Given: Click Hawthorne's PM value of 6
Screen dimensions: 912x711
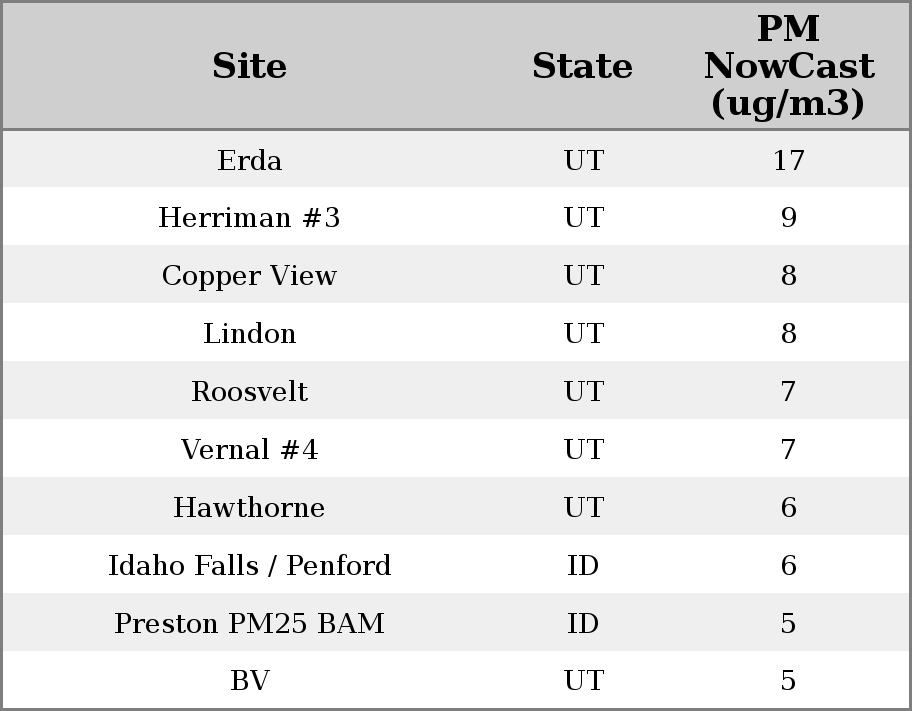Looking at the screenshot, I should 788,508.
